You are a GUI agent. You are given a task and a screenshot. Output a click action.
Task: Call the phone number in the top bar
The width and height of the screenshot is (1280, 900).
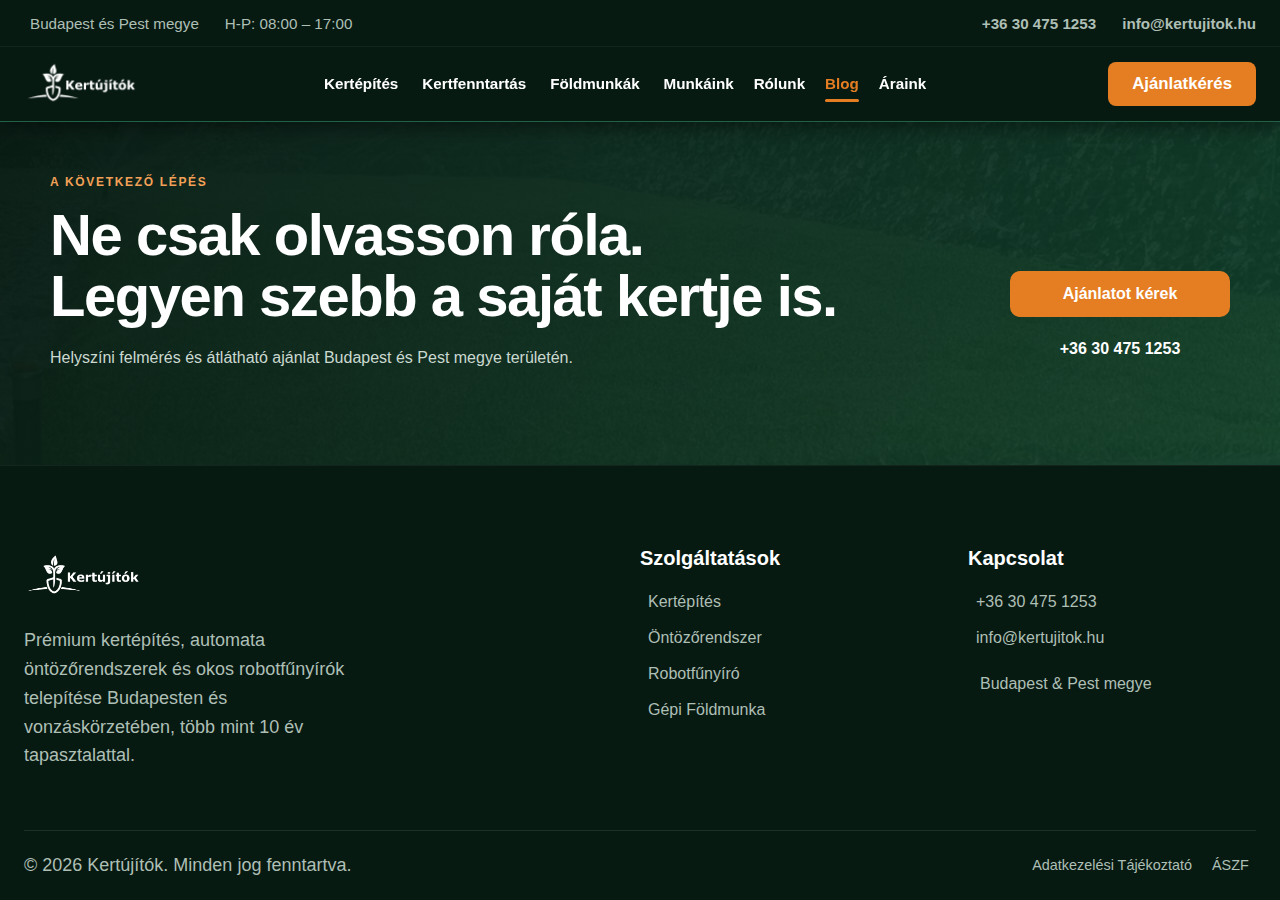click(x=1039, y=24)
